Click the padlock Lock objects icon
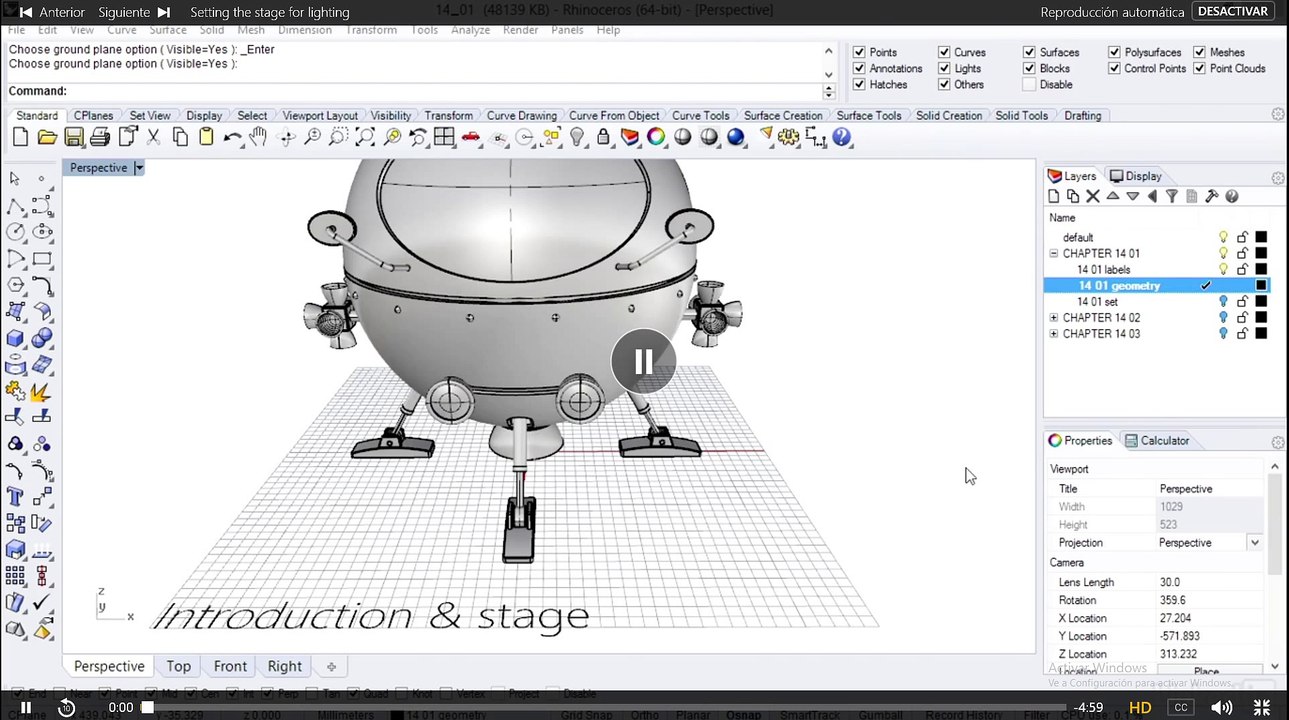 click(x=604, y=137)
